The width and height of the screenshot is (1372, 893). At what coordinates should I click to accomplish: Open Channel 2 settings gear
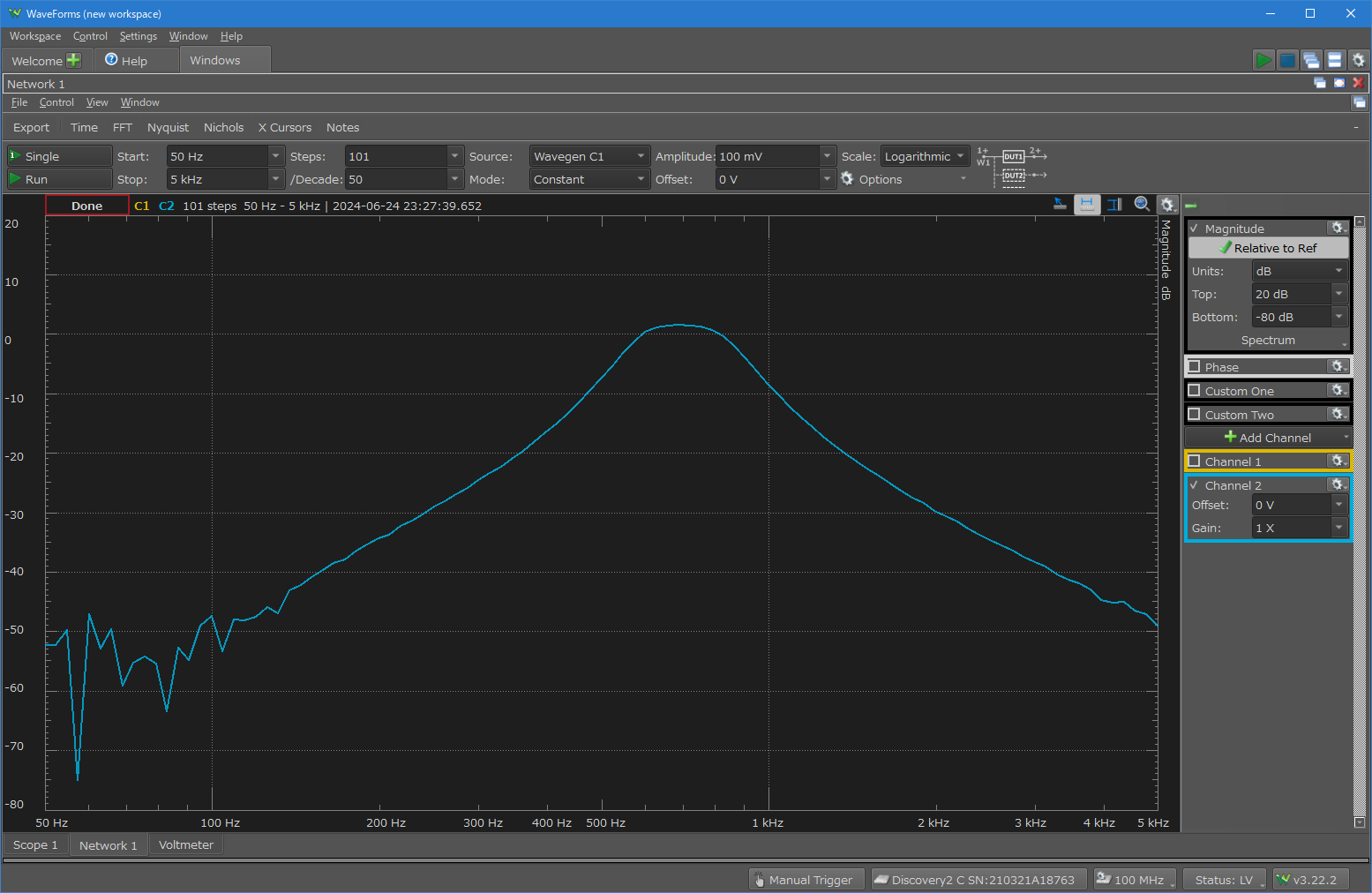(1338, 484)
